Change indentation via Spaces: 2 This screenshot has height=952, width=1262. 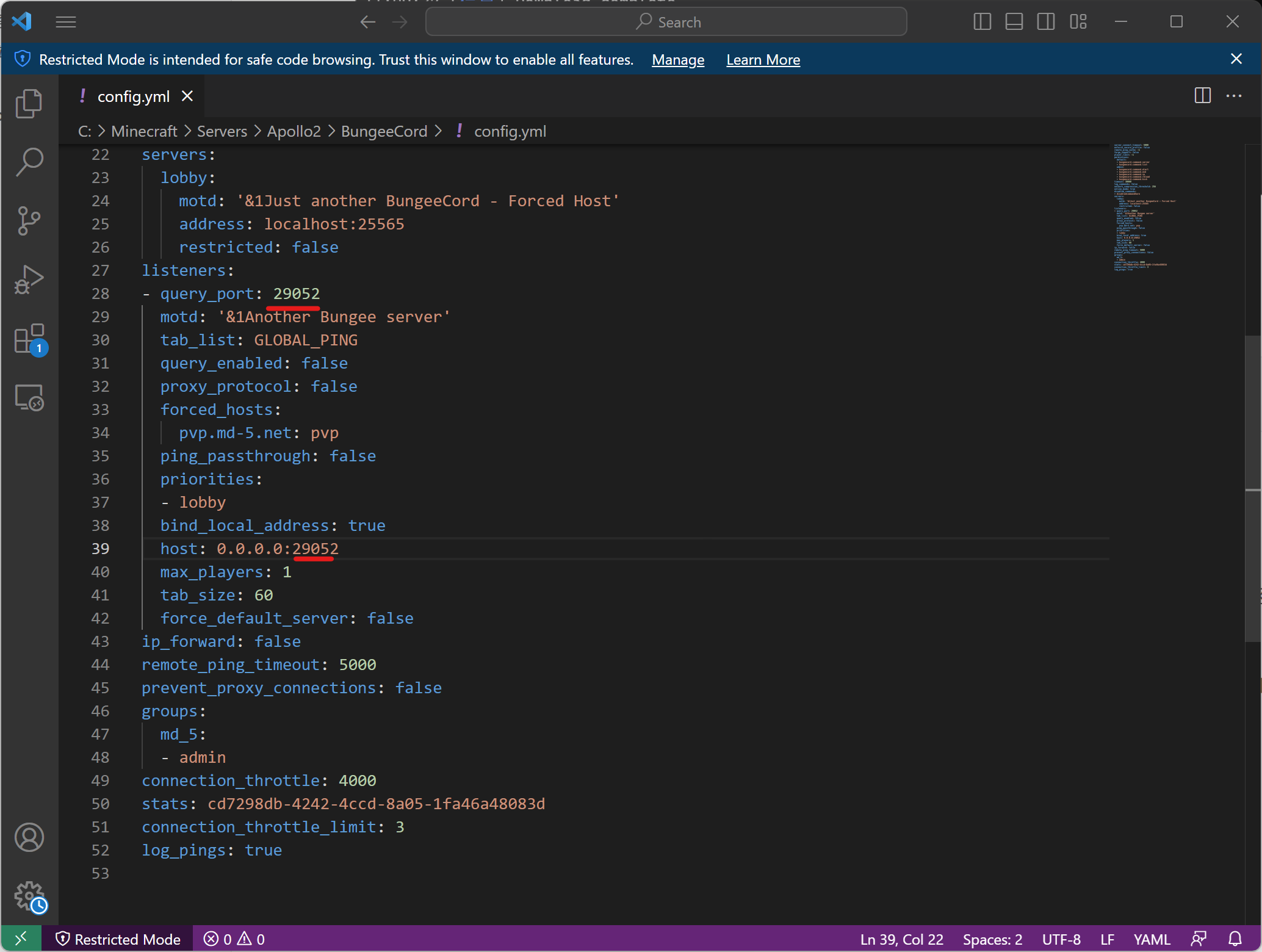tap(992, 939)
